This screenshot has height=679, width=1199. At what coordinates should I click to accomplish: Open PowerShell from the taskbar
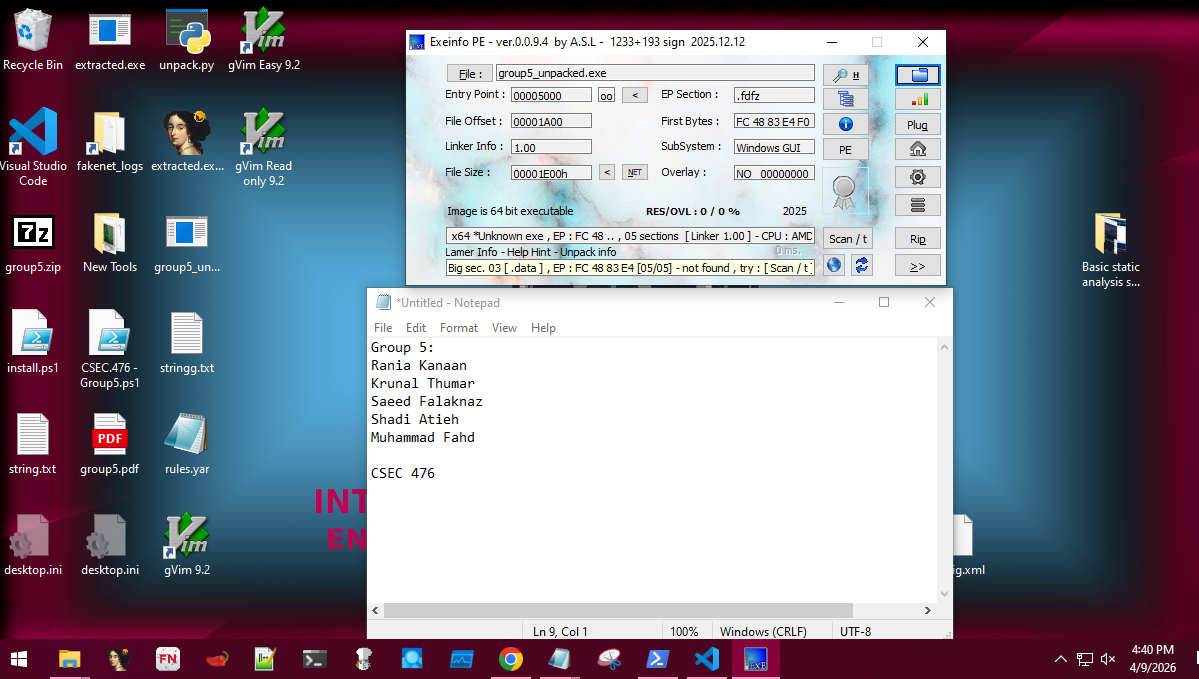658,659
